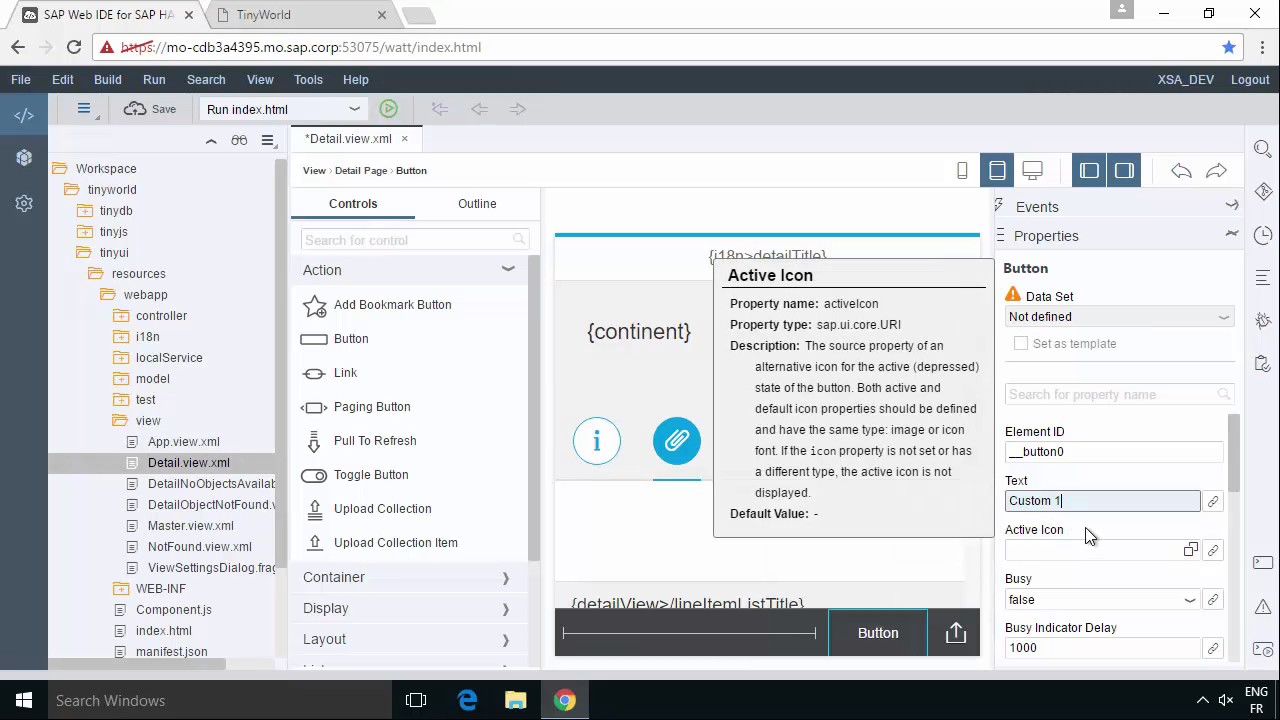This screenshot has height=720, width=1280.
Task: Open the Search pane magnifier icon
Action: 1263,149
